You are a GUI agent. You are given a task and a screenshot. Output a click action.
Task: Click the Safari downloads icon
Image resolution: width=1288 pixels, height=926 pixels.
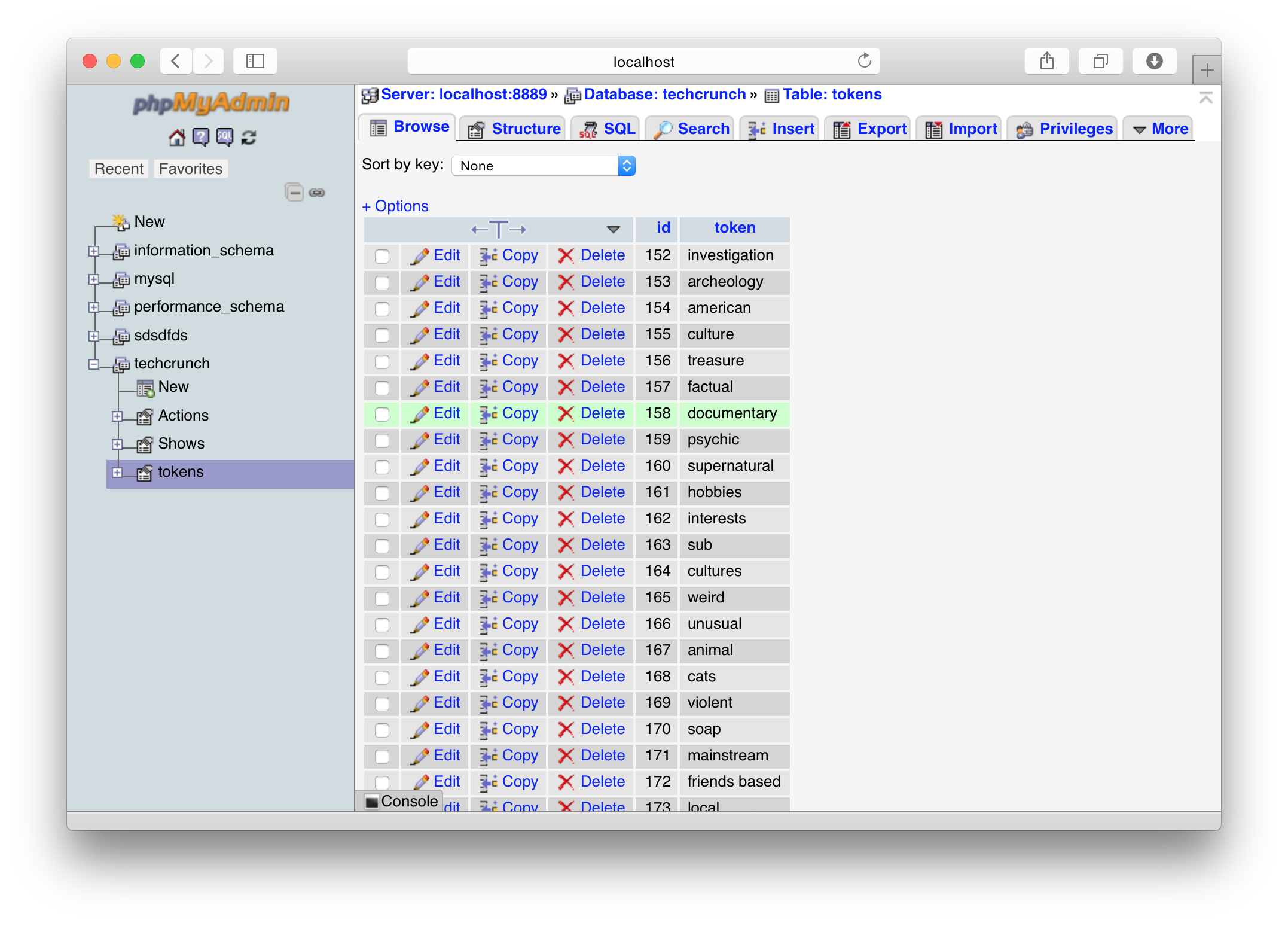pos(1154,61)
